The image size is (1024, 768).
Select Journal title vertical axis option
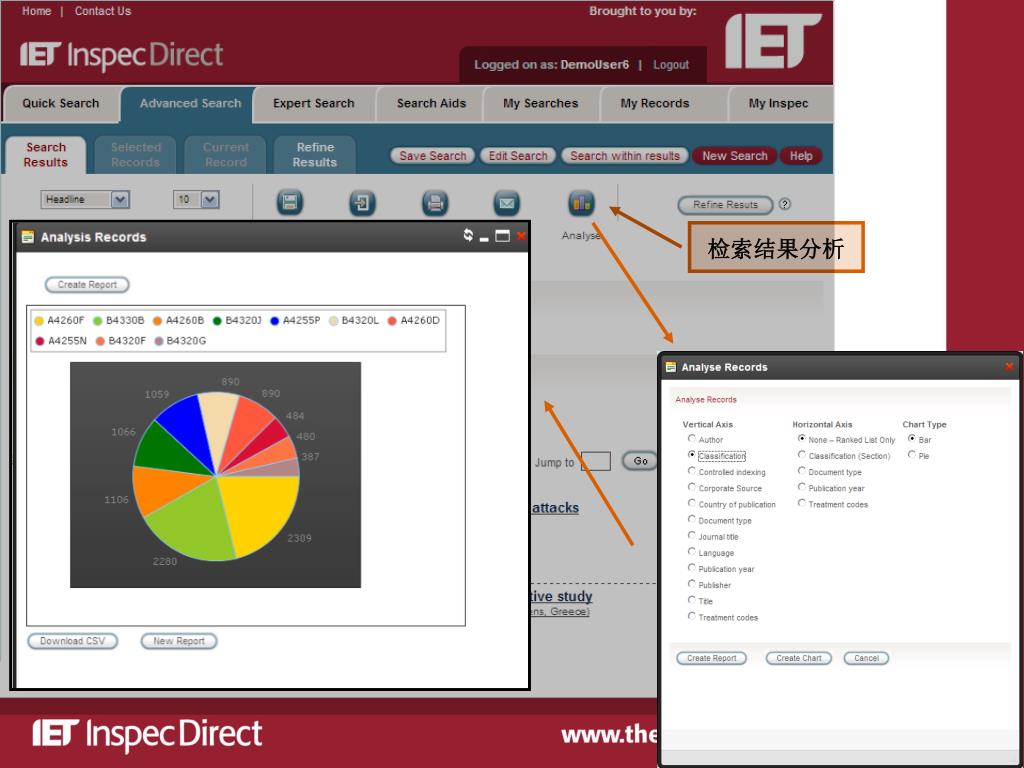coord(692,536)
